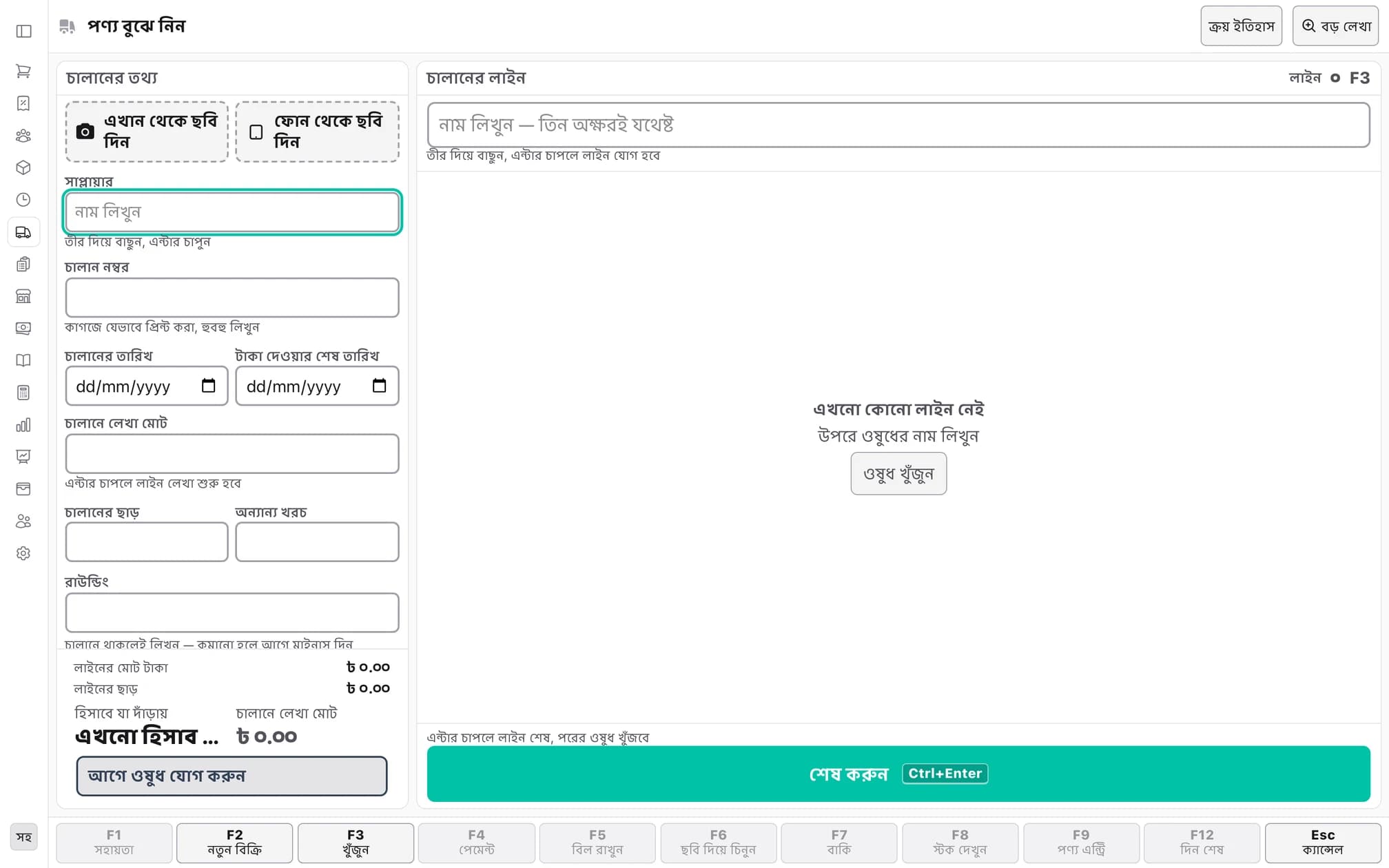The width and height of the screenshot is (1389, 868).
Task: Open the bar chart reports icon
Action: [23, 425]
